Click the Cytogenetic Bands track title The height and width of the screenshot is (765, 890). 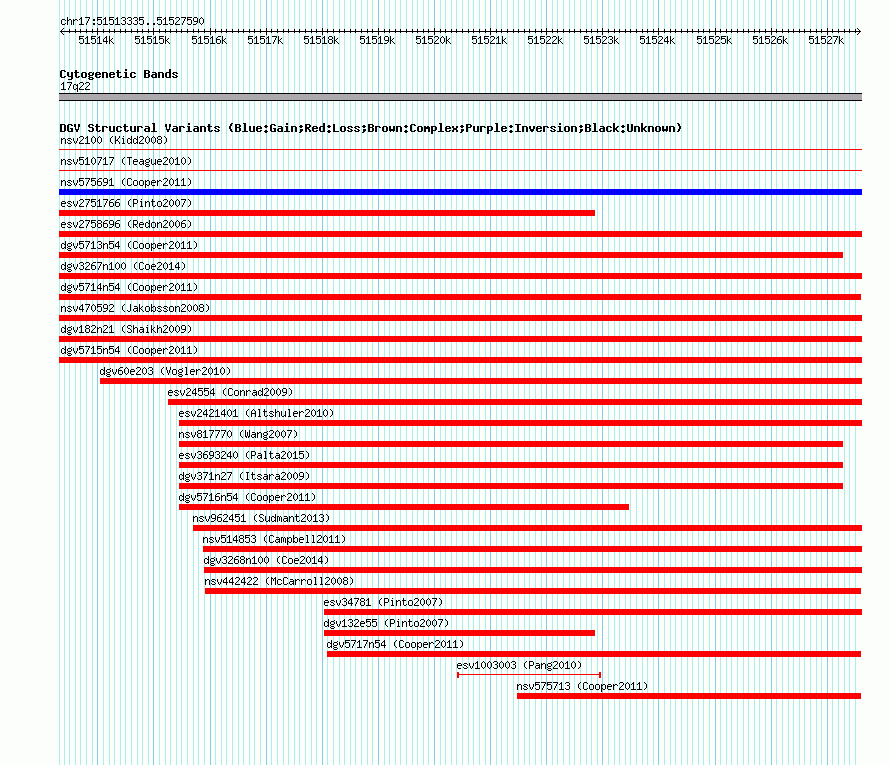point(119,74)
